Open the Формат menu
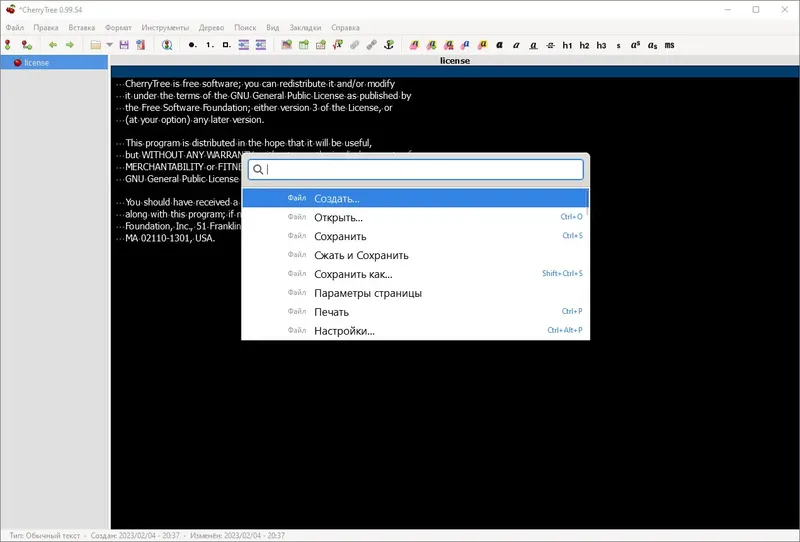 (118, 28)
